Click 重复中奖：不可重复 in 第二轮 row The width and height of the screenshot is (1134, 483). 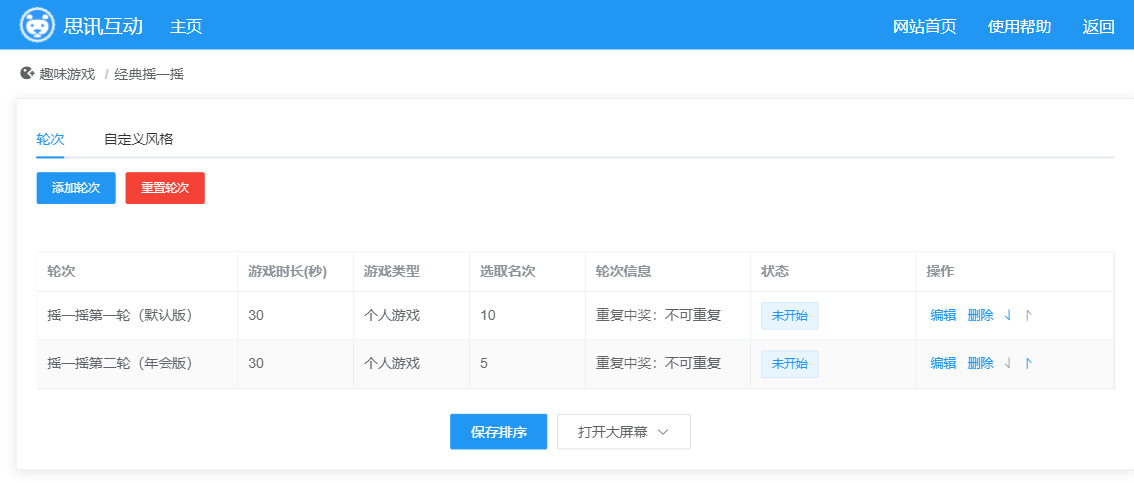[658, 364]
